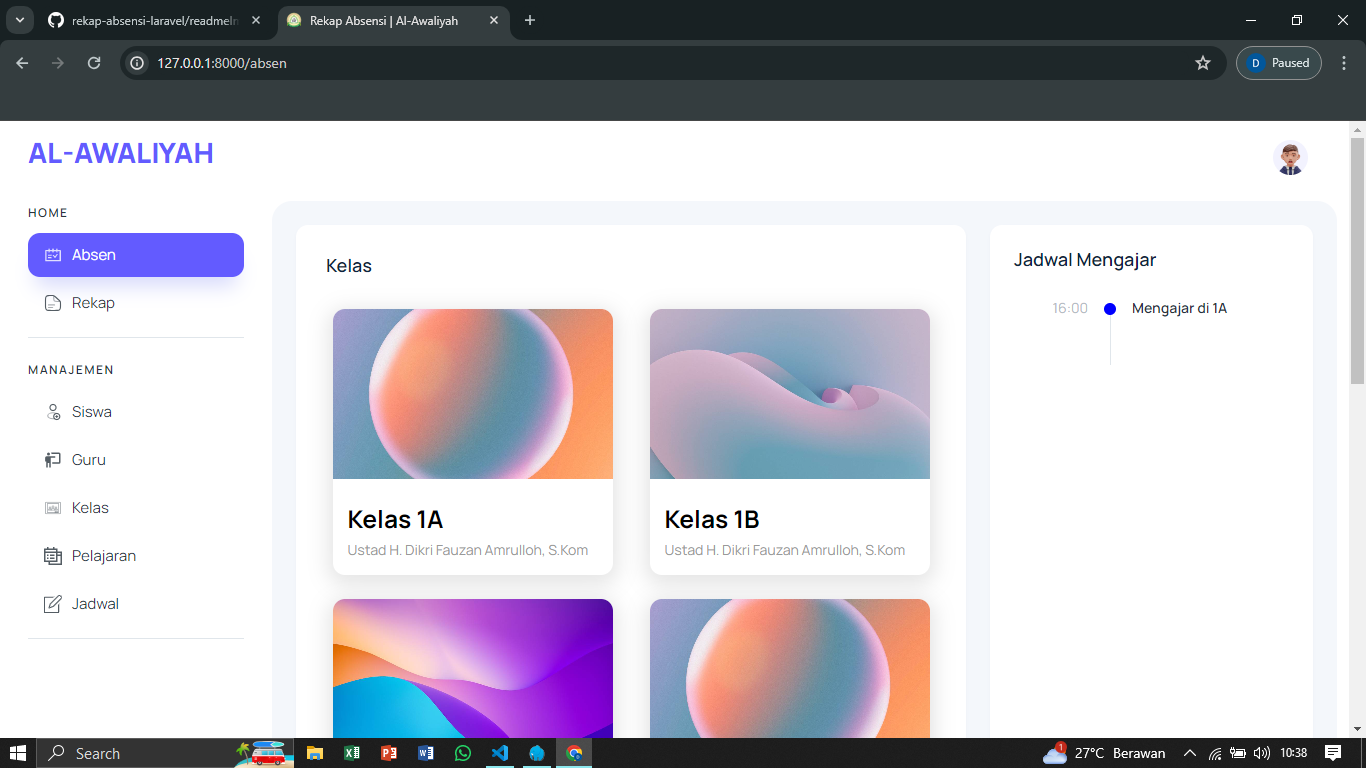Open Kelas from the sidebar icon
The image size is (1366, 768).
54,508
